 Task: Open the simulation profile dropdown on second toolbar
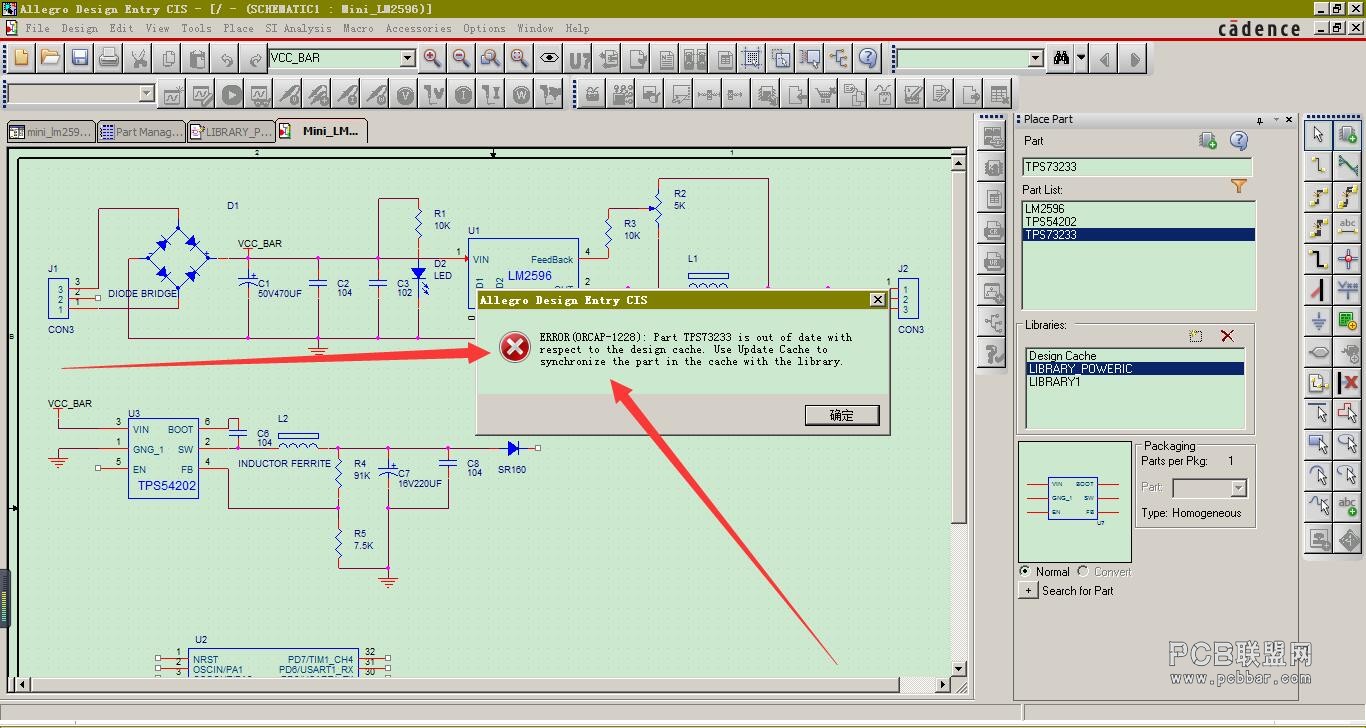[x=147, y=94]
